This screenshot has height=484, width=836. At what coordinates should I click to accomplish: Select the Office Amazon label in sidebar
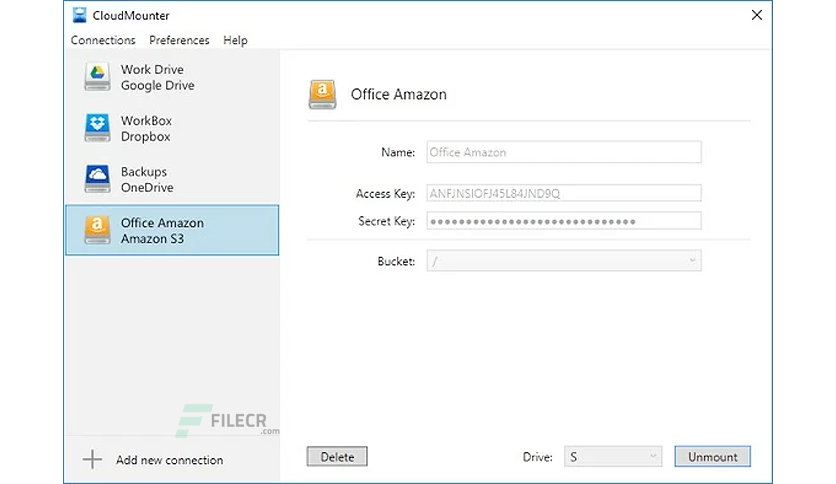tap(162, 223)
